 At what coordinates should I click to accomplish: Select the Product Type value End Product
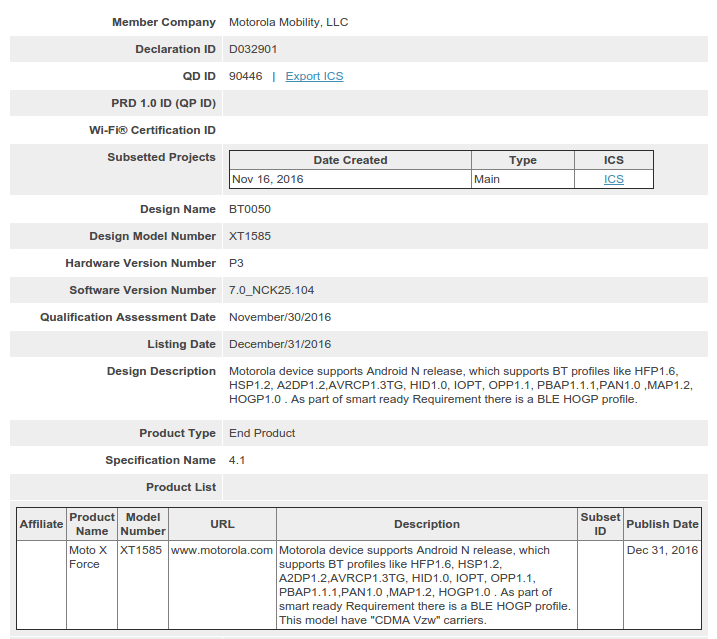[x=262, y=433]
